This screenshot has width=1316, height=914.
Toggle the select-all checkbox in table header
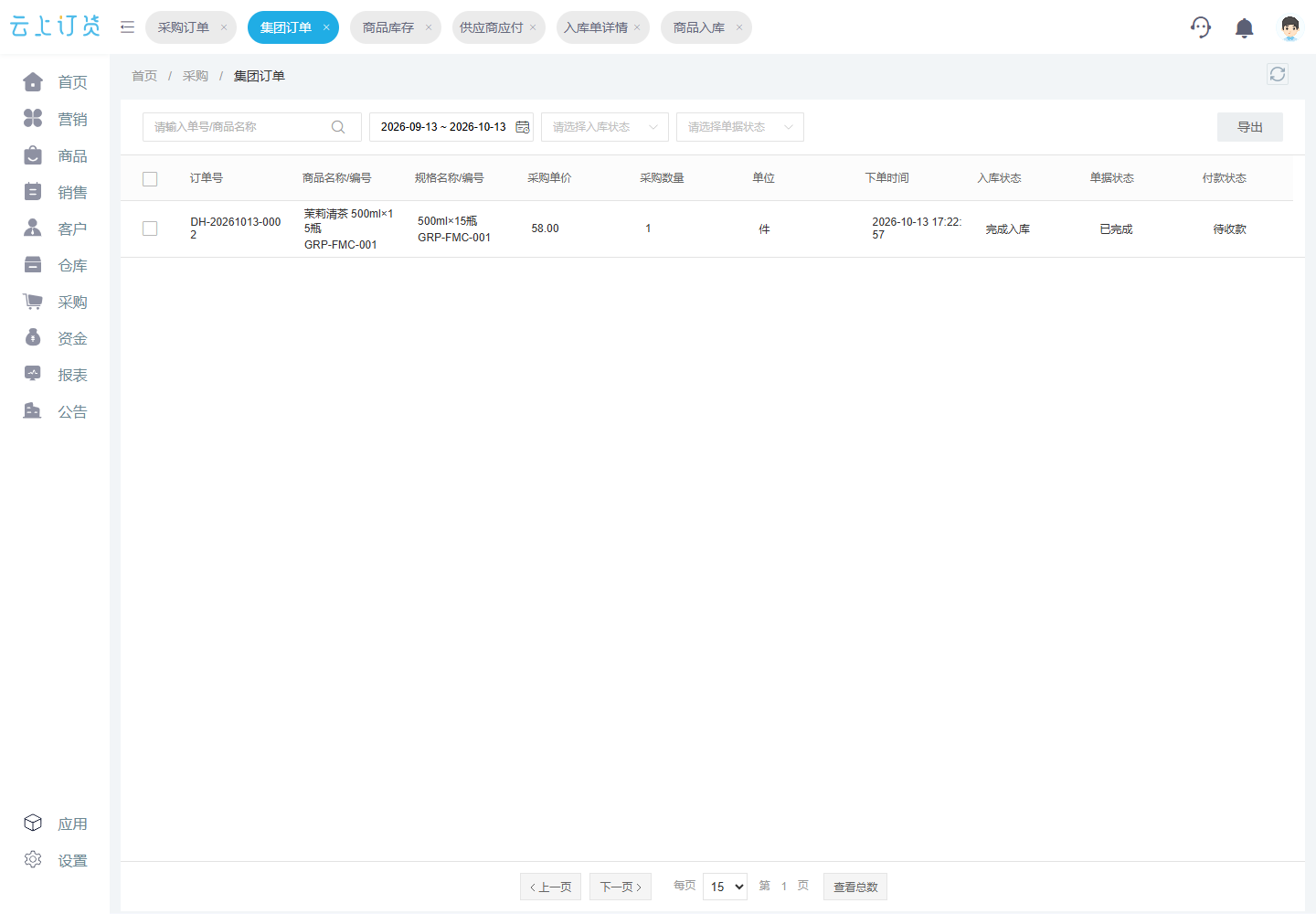tap(150, 179)
